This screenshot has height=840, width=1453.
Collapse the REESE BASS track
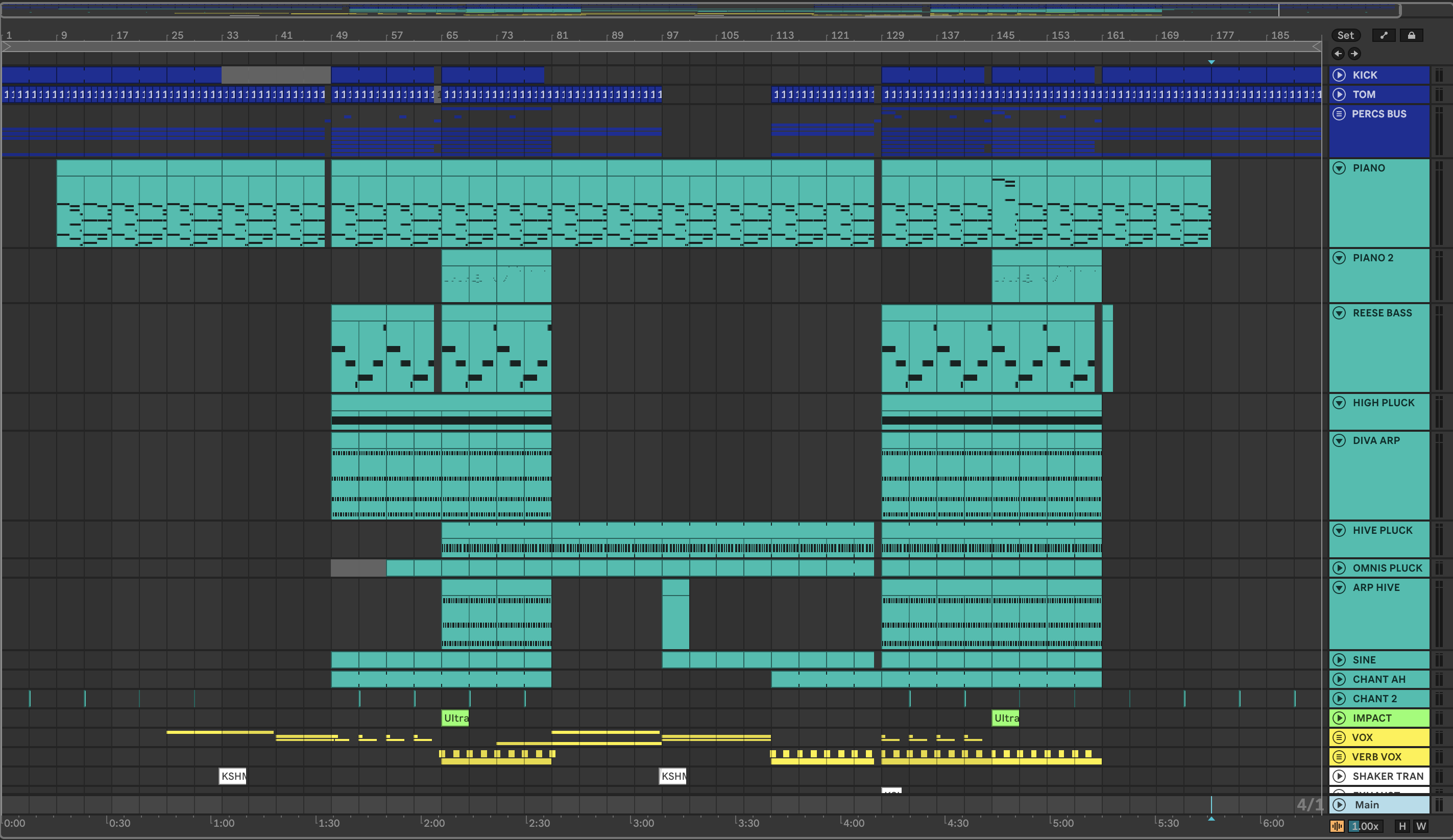coord(1339,313)
